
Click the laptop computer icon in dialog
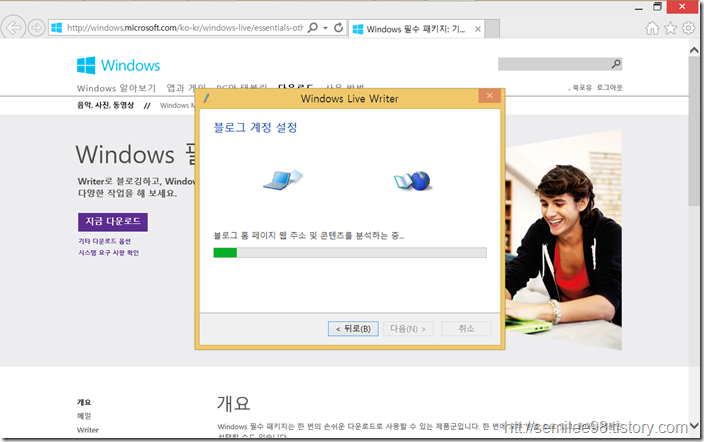point(283,180)
